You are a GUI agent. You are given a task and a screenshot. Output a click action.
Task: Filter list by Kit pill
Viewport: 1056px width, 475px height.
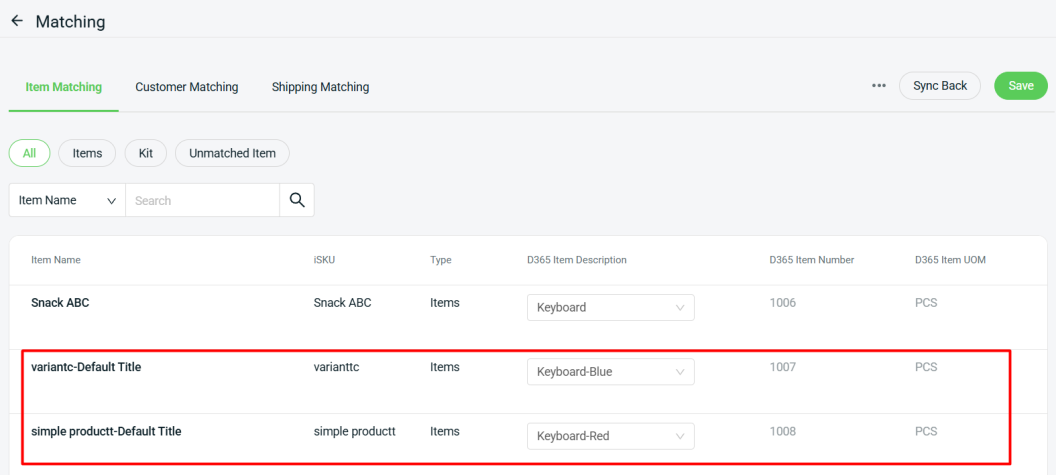[146, 153]
